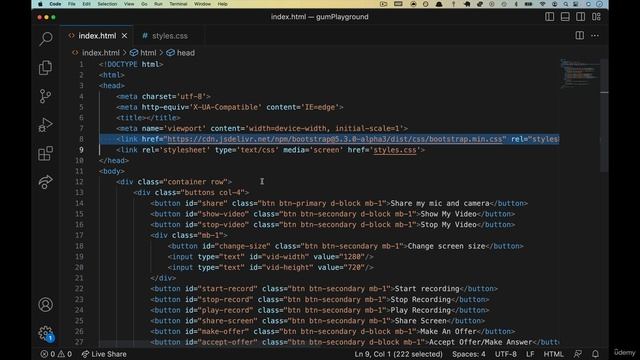Open the Explorer files view
This screenshot has width=640, height=360.
click(46, 68)
